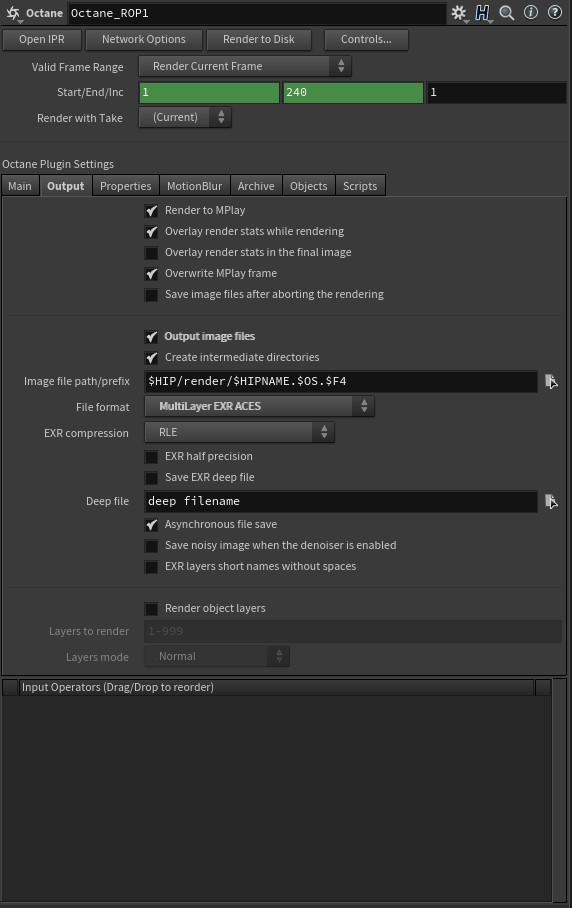Open the EXR compression dropdown
This screenshot has height=908, width=572.
coord(239,432)
